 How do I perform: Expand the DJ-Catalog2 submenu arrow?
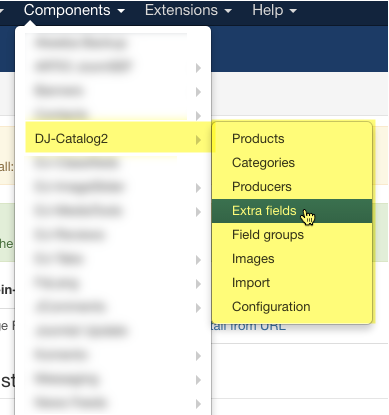click(198, 140)
